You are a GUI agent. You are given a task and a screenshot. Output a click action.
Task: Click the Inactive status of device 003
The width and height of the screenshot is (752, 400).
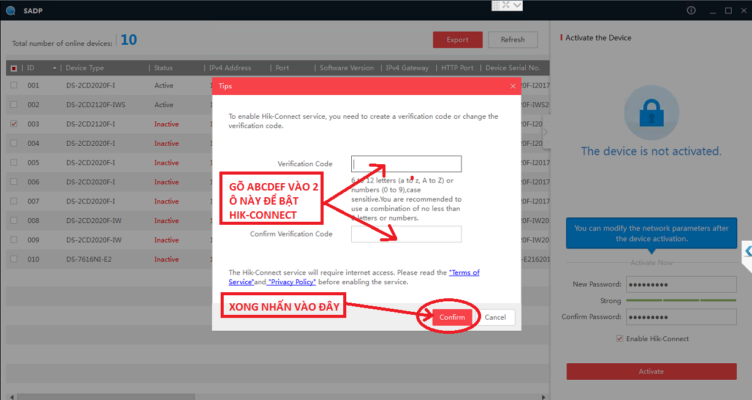[166, 124]
